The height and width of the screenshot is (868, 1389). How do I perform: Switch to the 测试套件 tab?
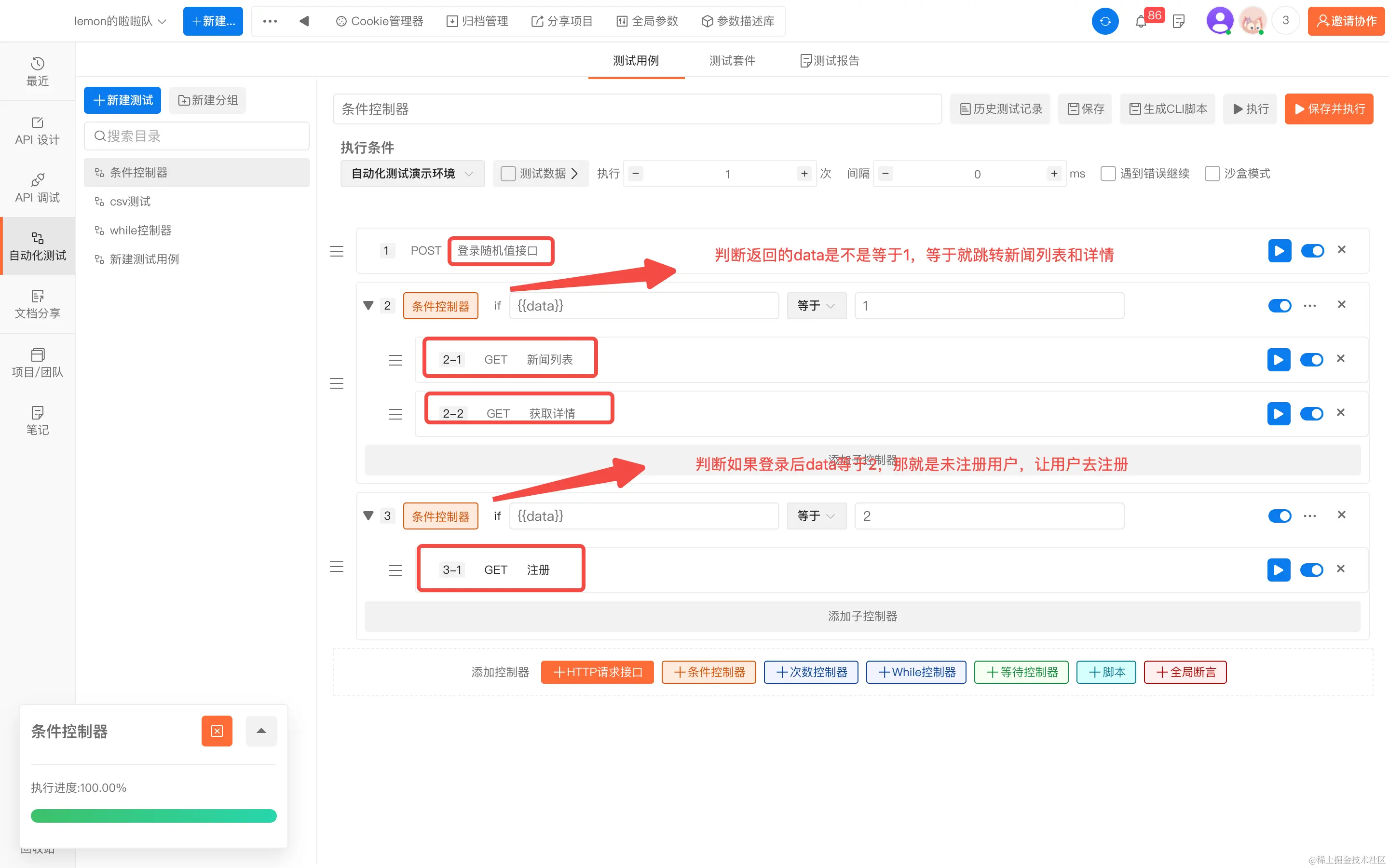(x=732, y=61)
